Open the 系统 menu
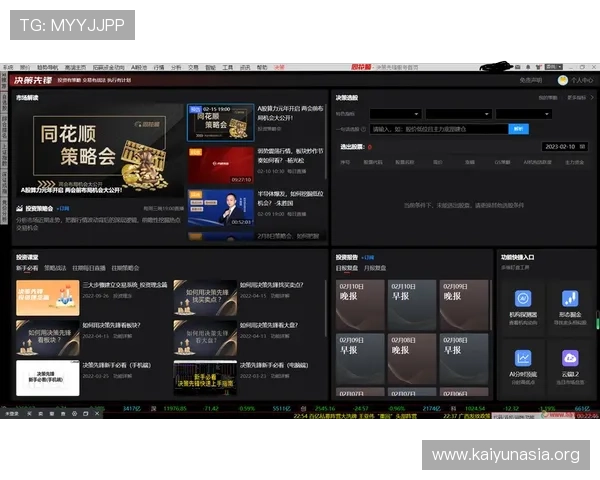 [8, 67]
